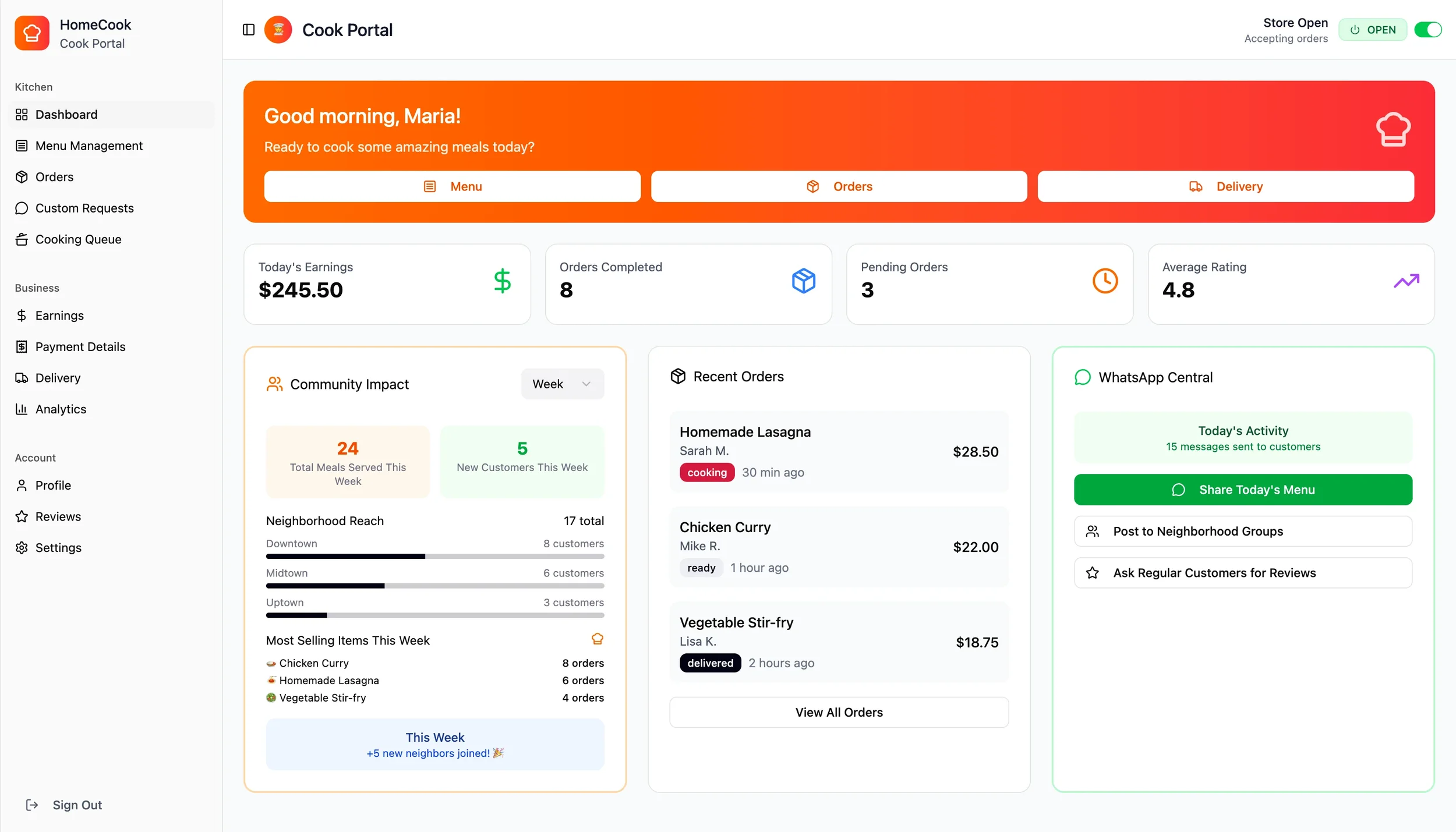Click the Week dropdown chevron arrow
This screenshot has width=1456, height=832.
(x=586, y=384)
